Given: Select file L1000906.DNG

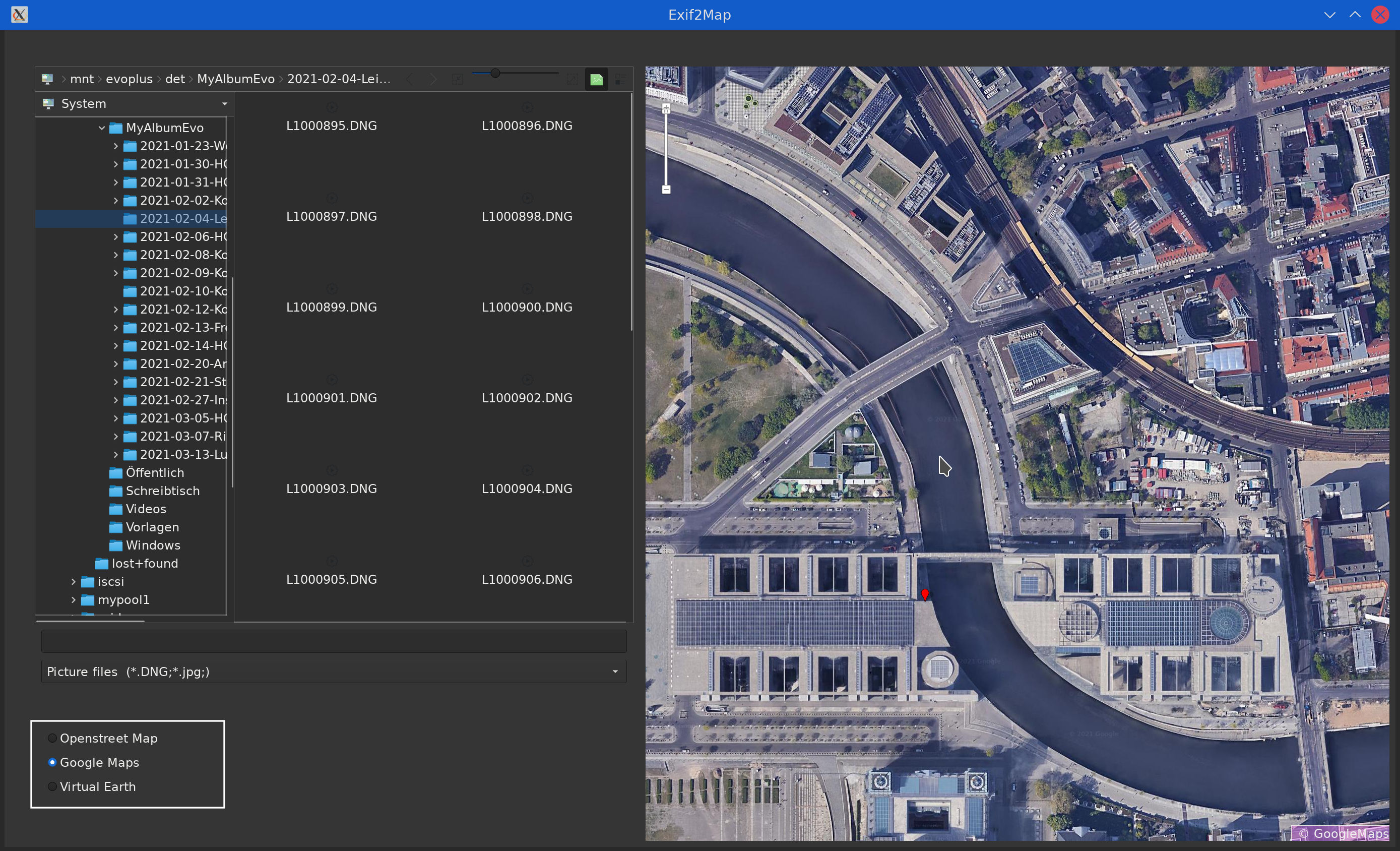Looking at the screenshot, I should tap(527, 580).
